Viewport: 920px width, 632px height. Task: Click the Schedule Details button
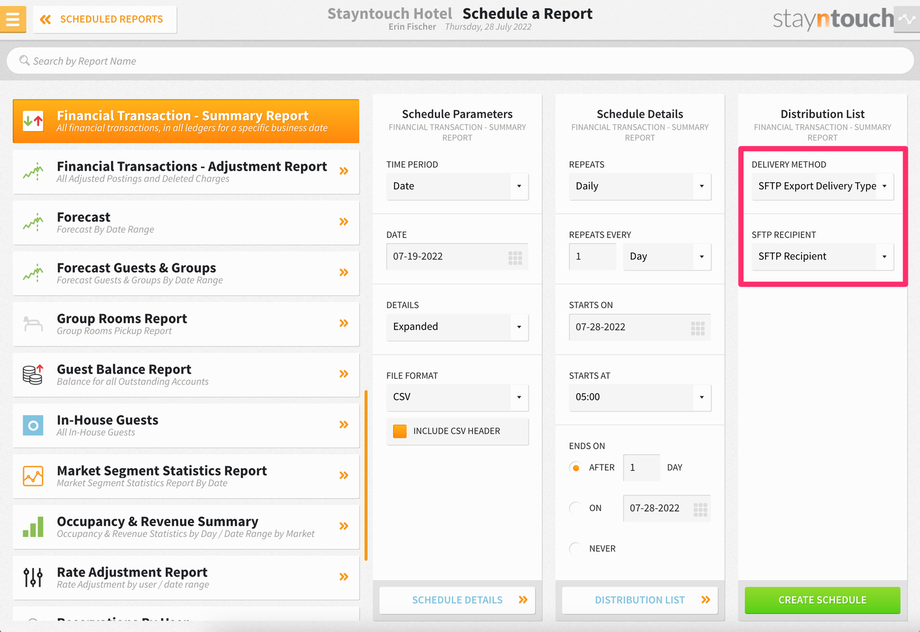coord(457,600)
